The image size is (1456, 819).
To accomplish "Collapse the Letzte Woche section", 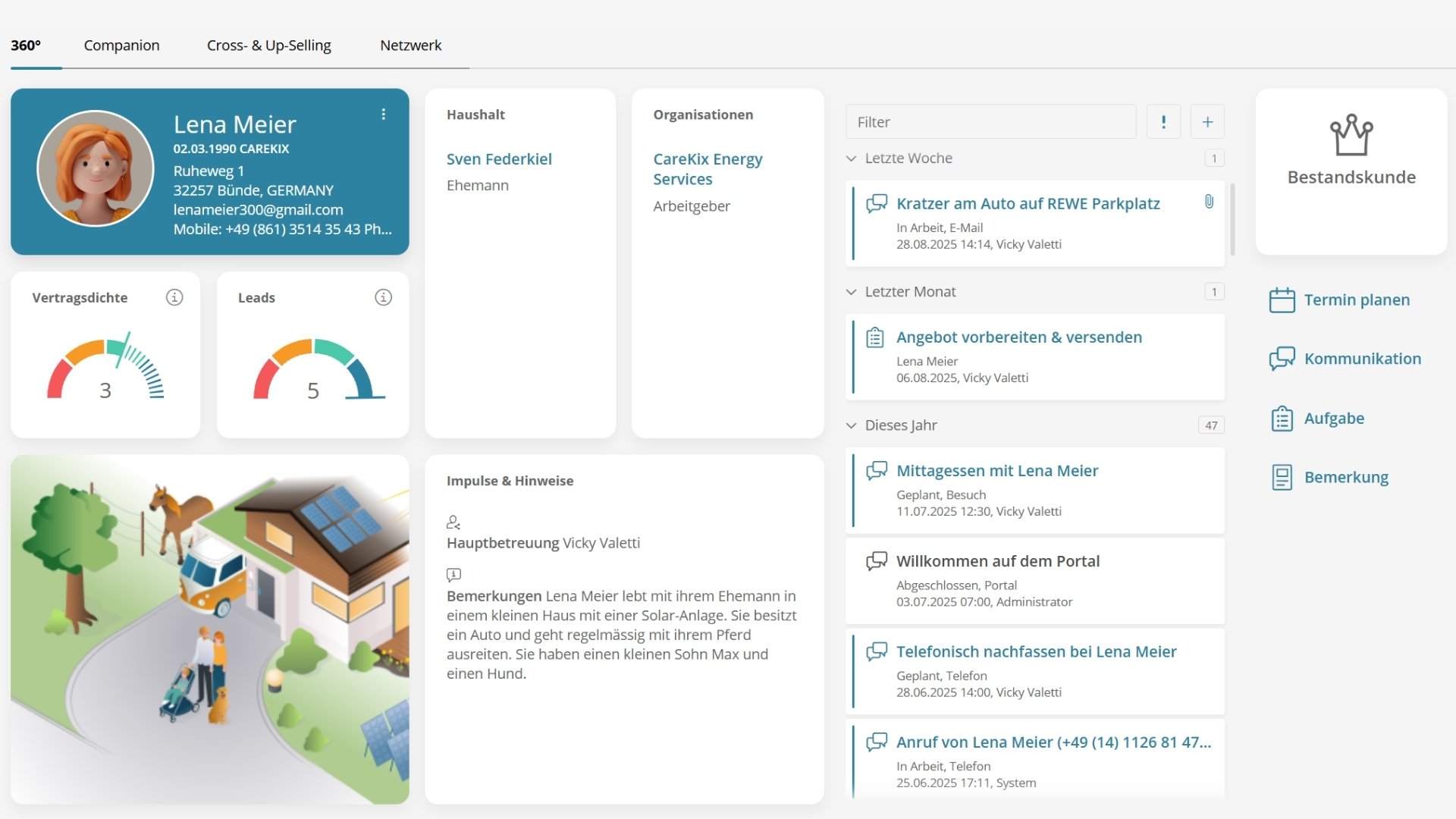I will click(851, 158).
